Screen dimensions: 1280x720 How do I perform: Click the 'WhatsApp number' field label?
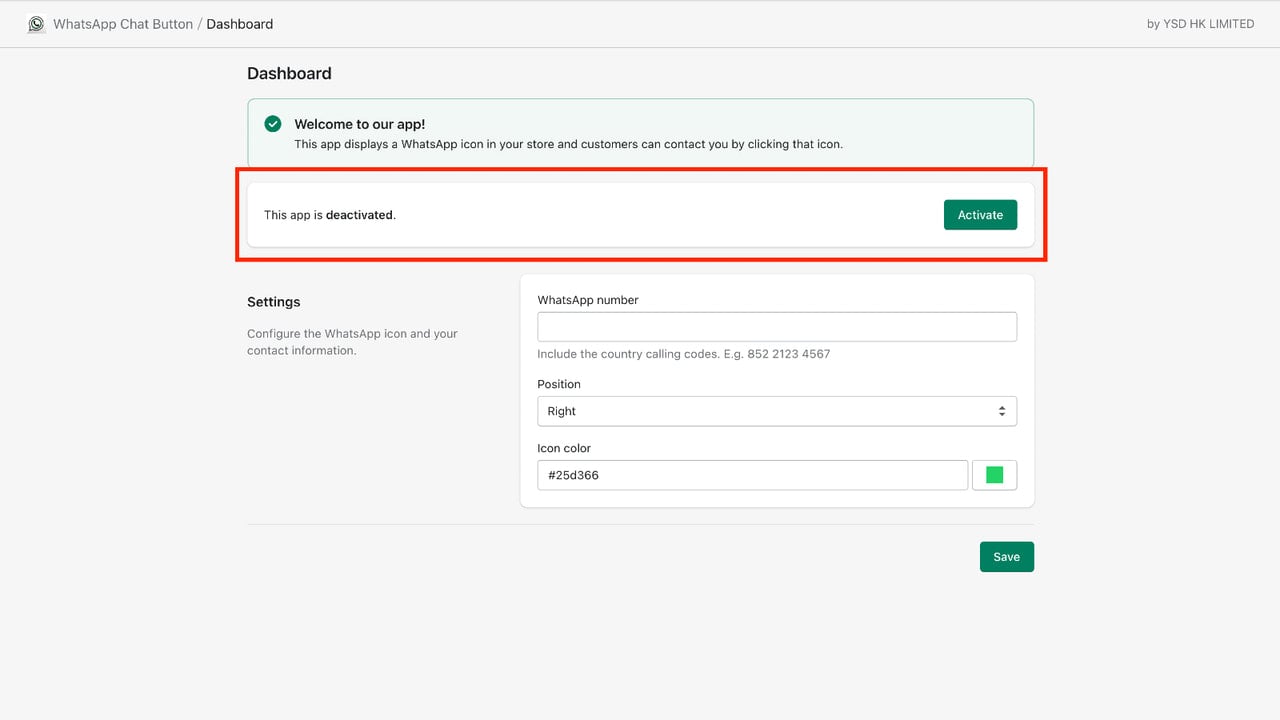[x=588, y=300]
